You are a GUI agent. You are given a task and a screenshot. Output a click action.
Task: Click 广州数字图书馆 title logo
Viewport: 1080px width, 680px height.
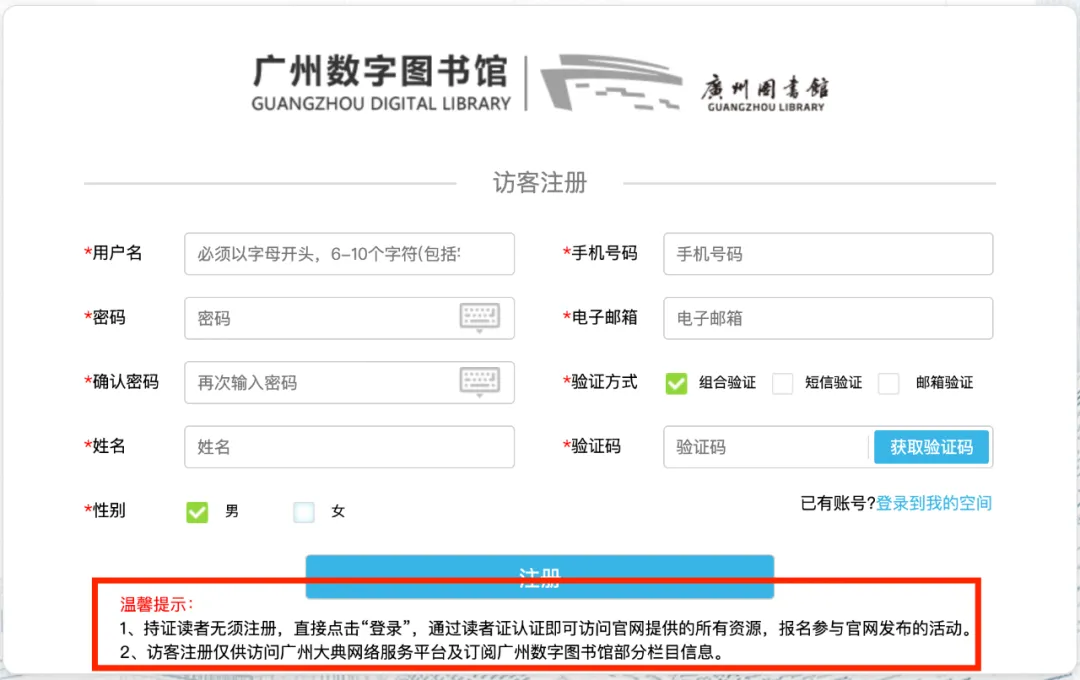(x=380, y=83)
